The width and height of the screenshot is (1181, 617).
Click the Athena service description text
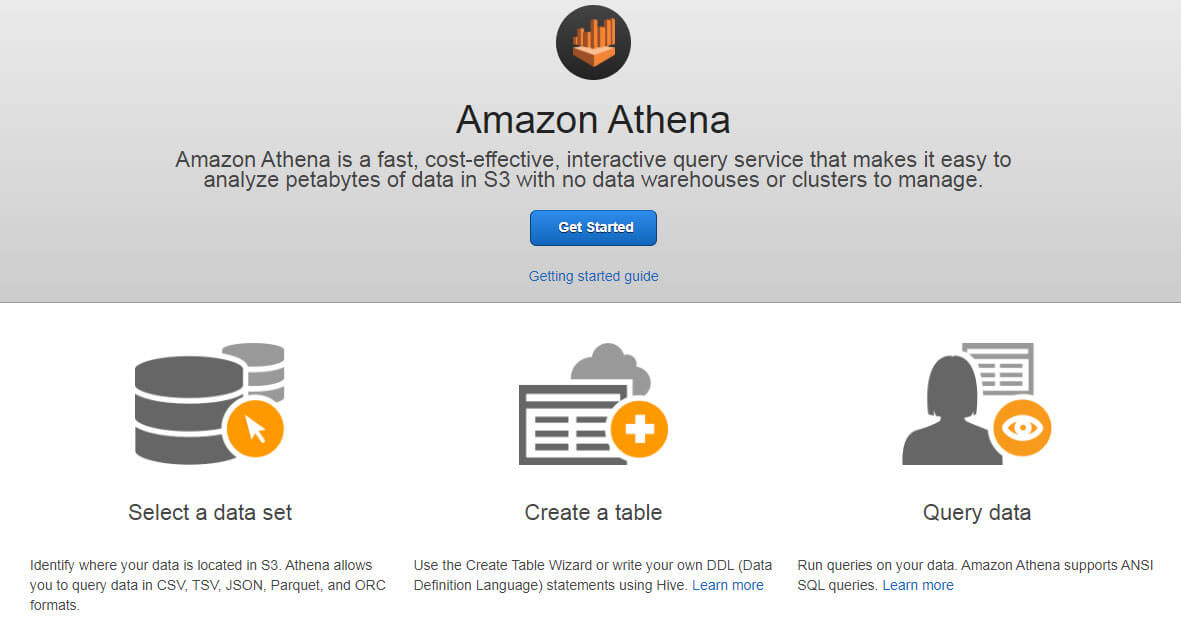(x=593, y=169)
